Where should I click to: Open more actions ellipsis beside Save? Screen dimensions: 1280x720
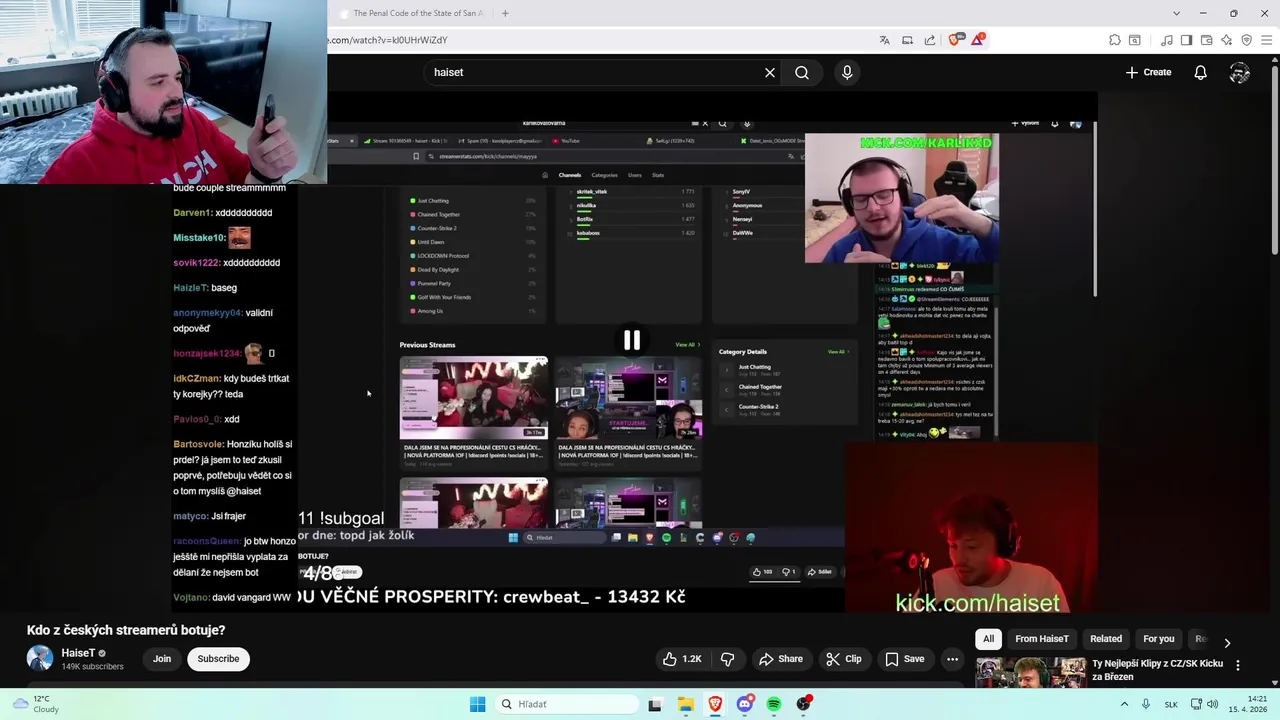(952, 659)
